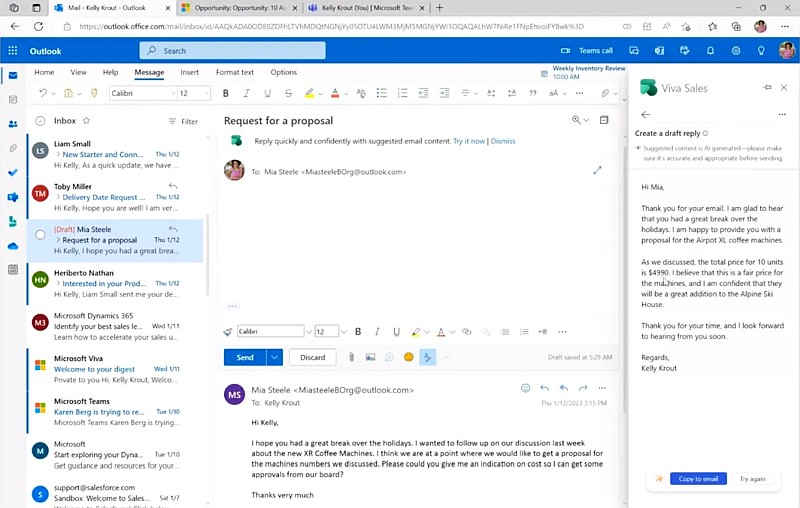
Task: Favorite the Inbox folder star
Action: pyautogui.click(x=86, y=121)
